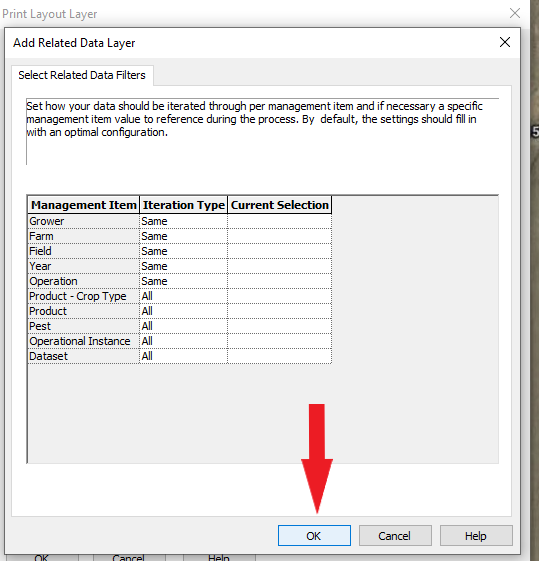Cancel the Add Related Data Layer dialog
The width and height of the screenshot is (539, 561).
coord(395,536)
